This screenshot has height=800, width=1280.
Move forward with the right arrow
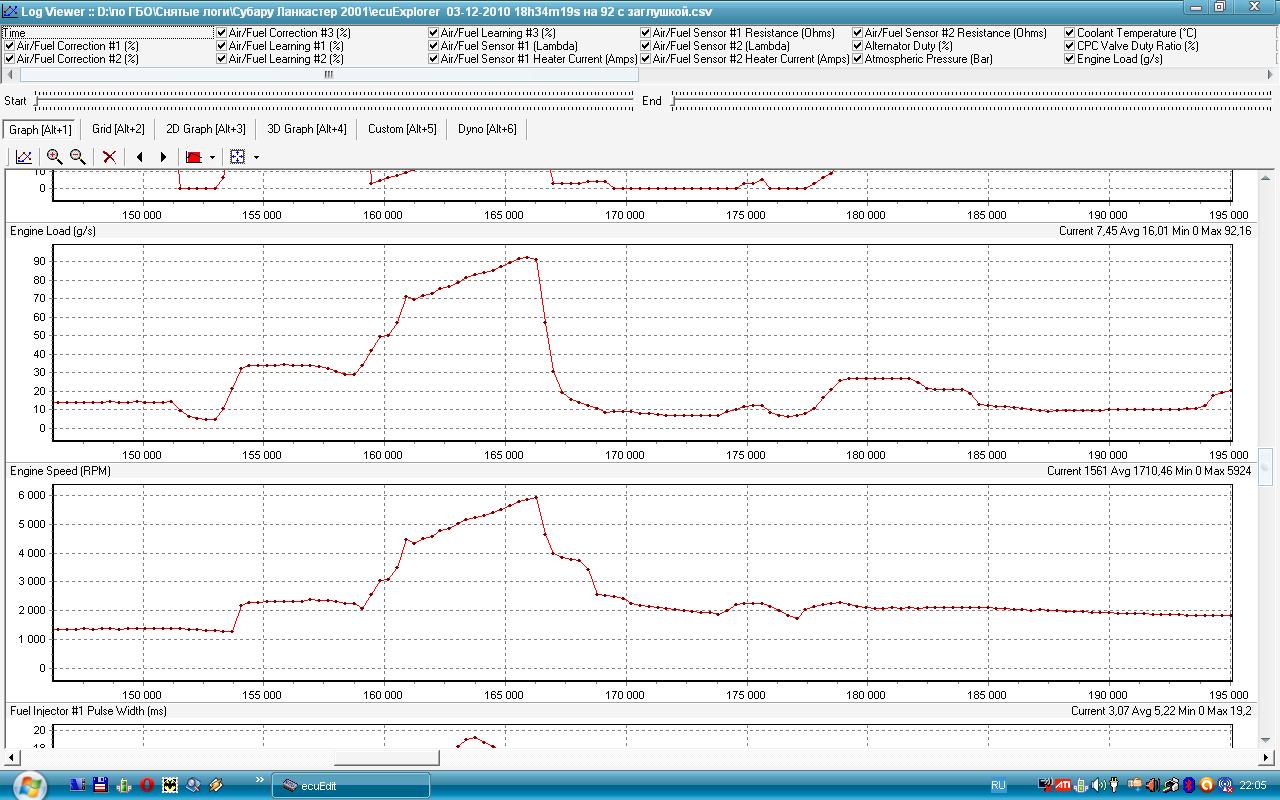(x=163, y=157)
